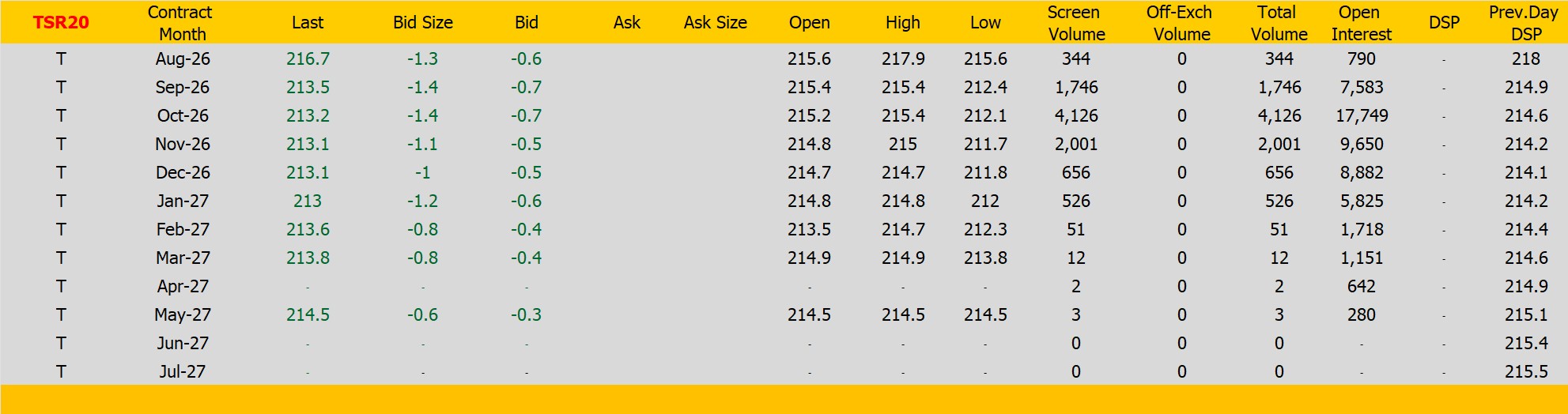
Task: Click the Sep-26 last price 213.5
Action: [x=308, y=87]
